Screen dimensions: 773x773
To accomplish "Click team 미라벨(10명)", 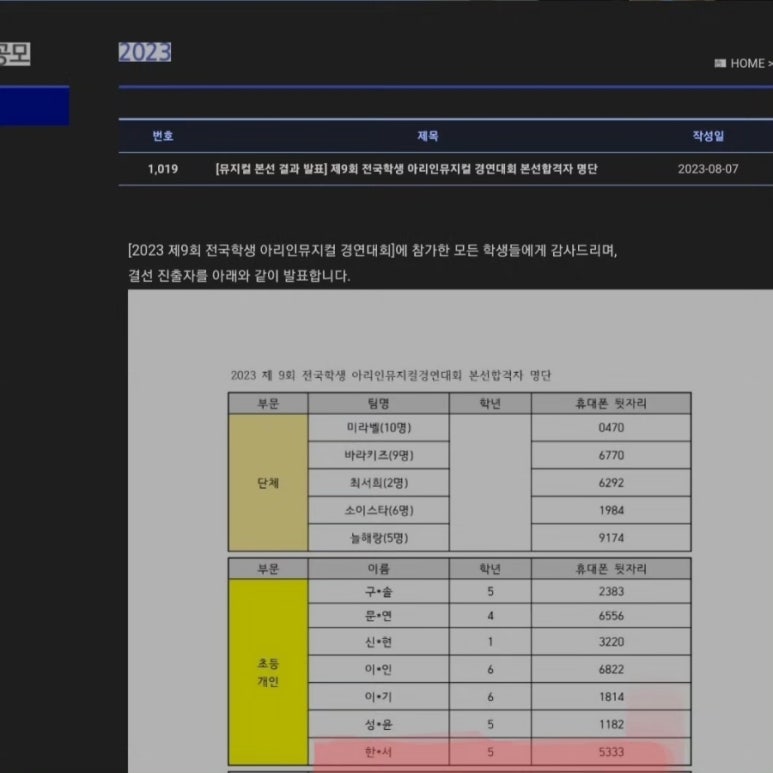I will [x=379, y=428].
